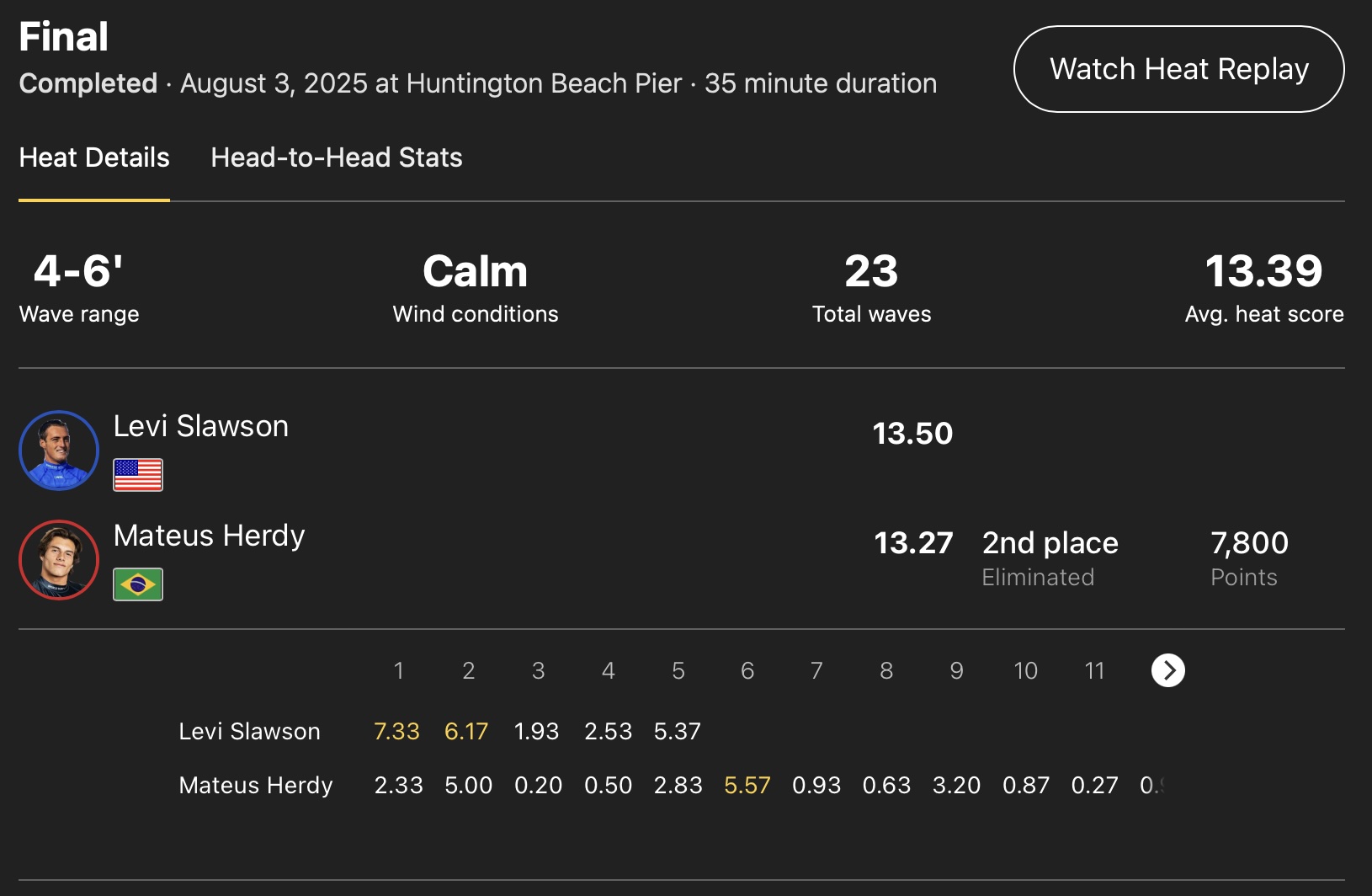This screenshot has height=896, width=1372.
Task: Show more wave scores with arrow
Action: tap(1167, 670)
